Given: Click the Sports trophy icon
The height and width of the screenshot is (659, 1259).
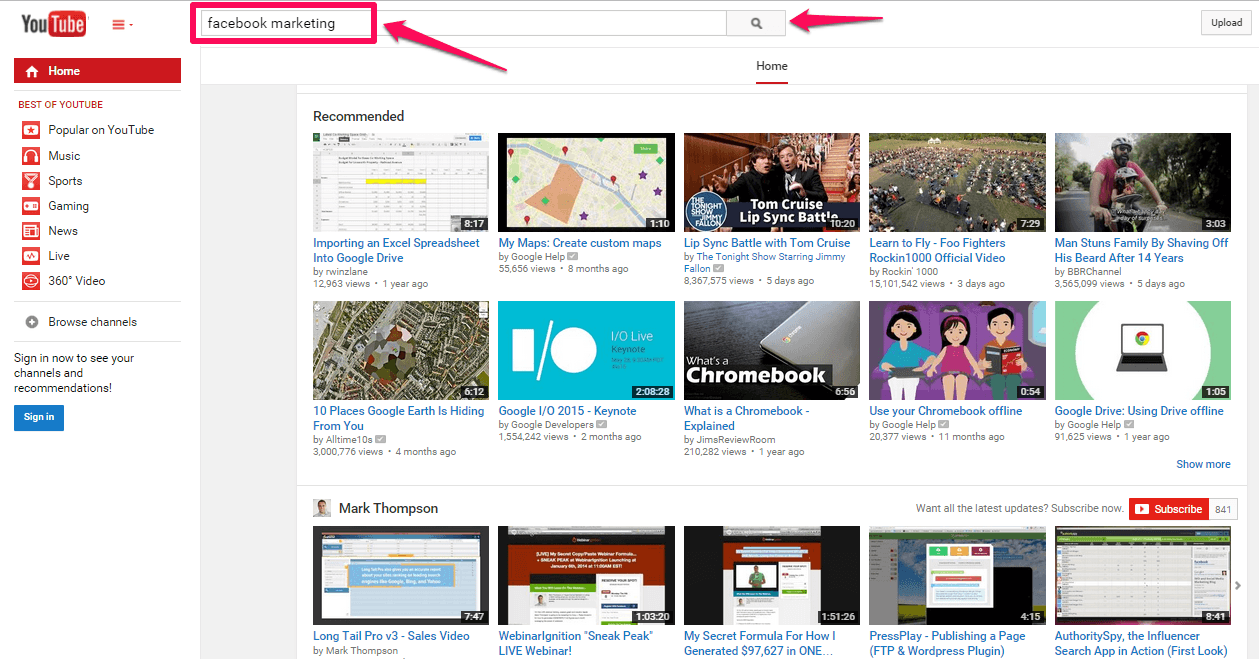Looking at the screenshot, I should [x=31, y=181].
